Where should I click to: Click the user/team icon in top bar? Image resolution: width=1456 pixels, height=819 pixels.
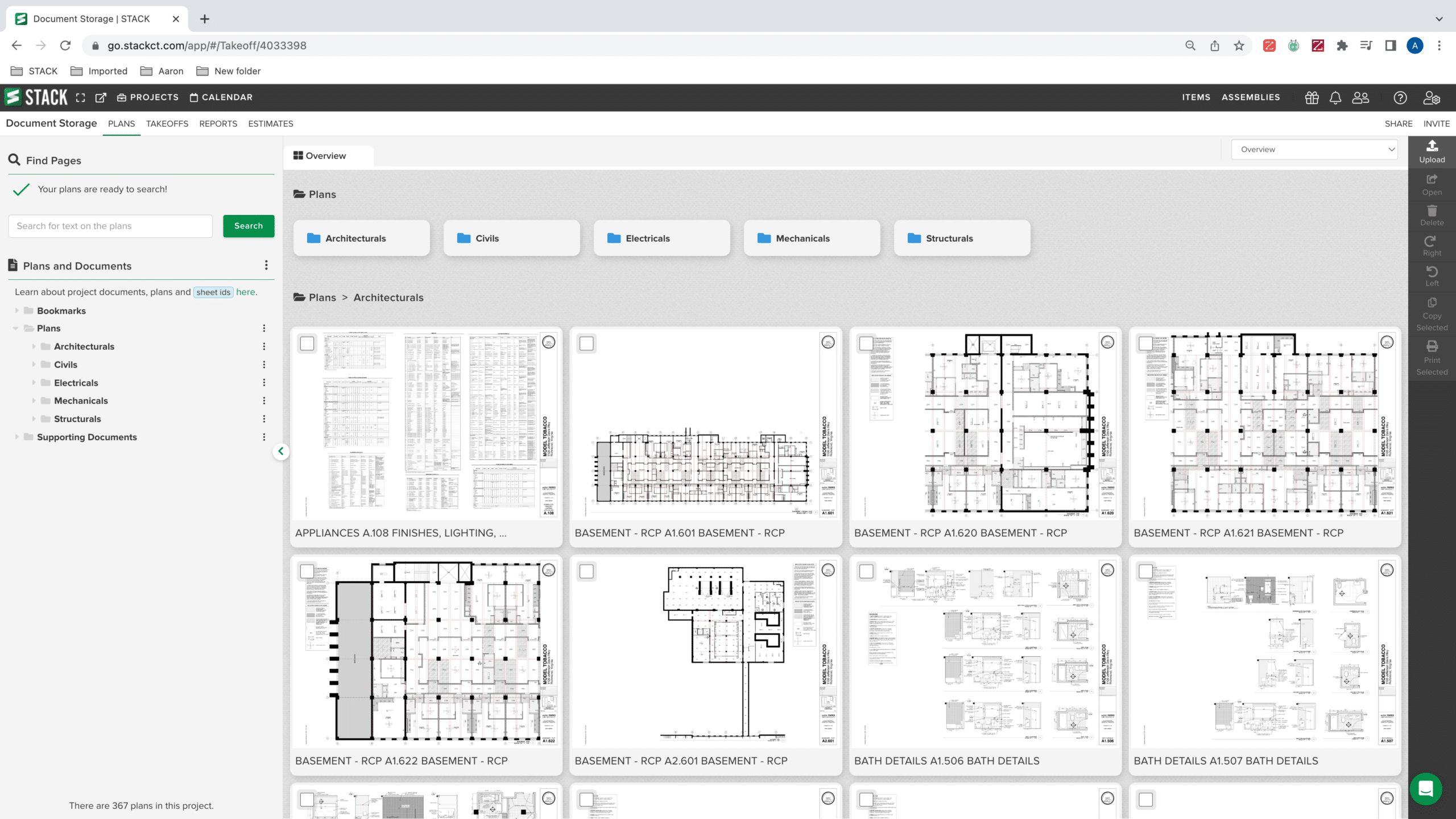(1362, 97)
